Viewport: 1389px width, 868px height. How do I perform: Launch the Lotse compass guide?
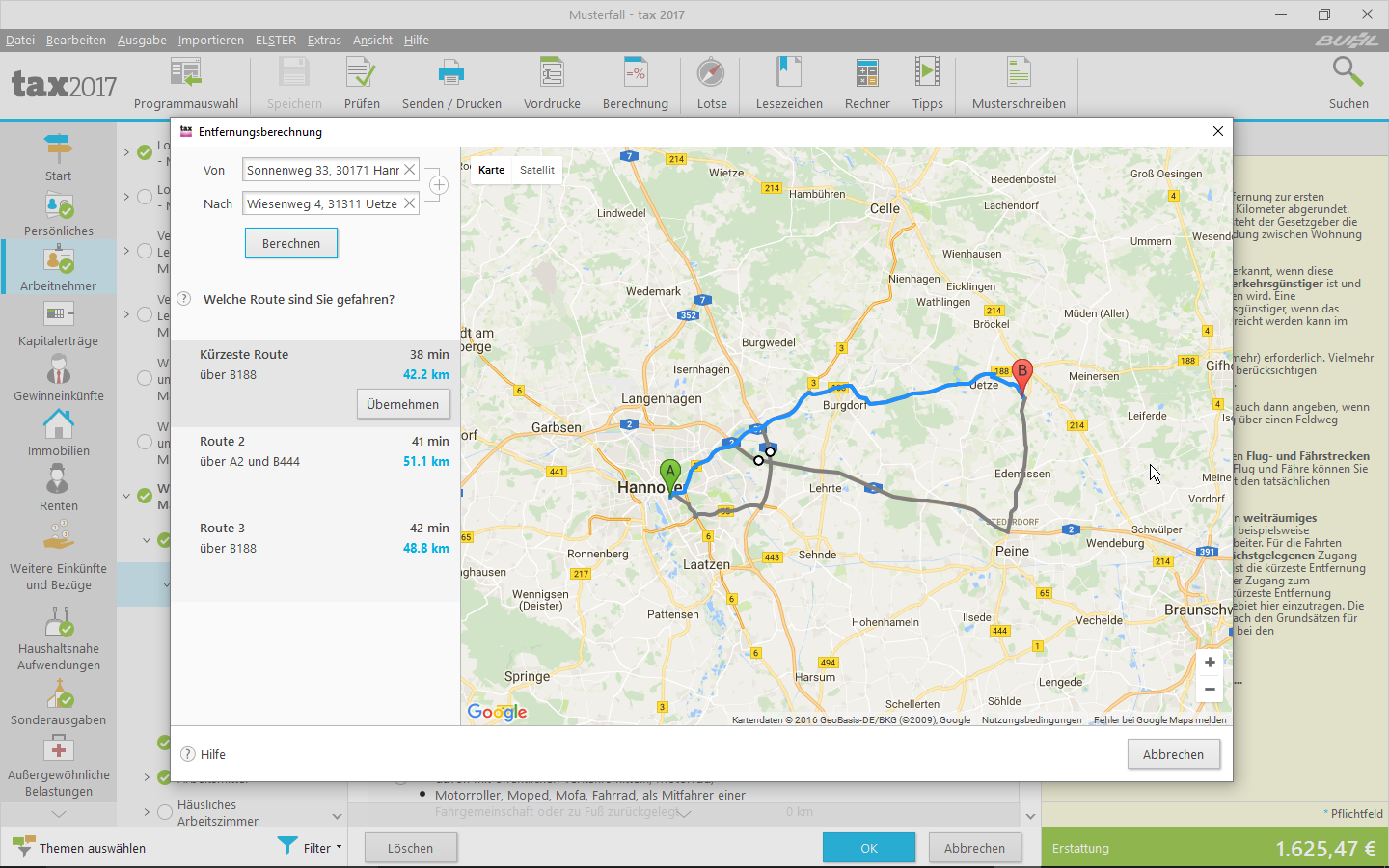(x=712, y=73)
